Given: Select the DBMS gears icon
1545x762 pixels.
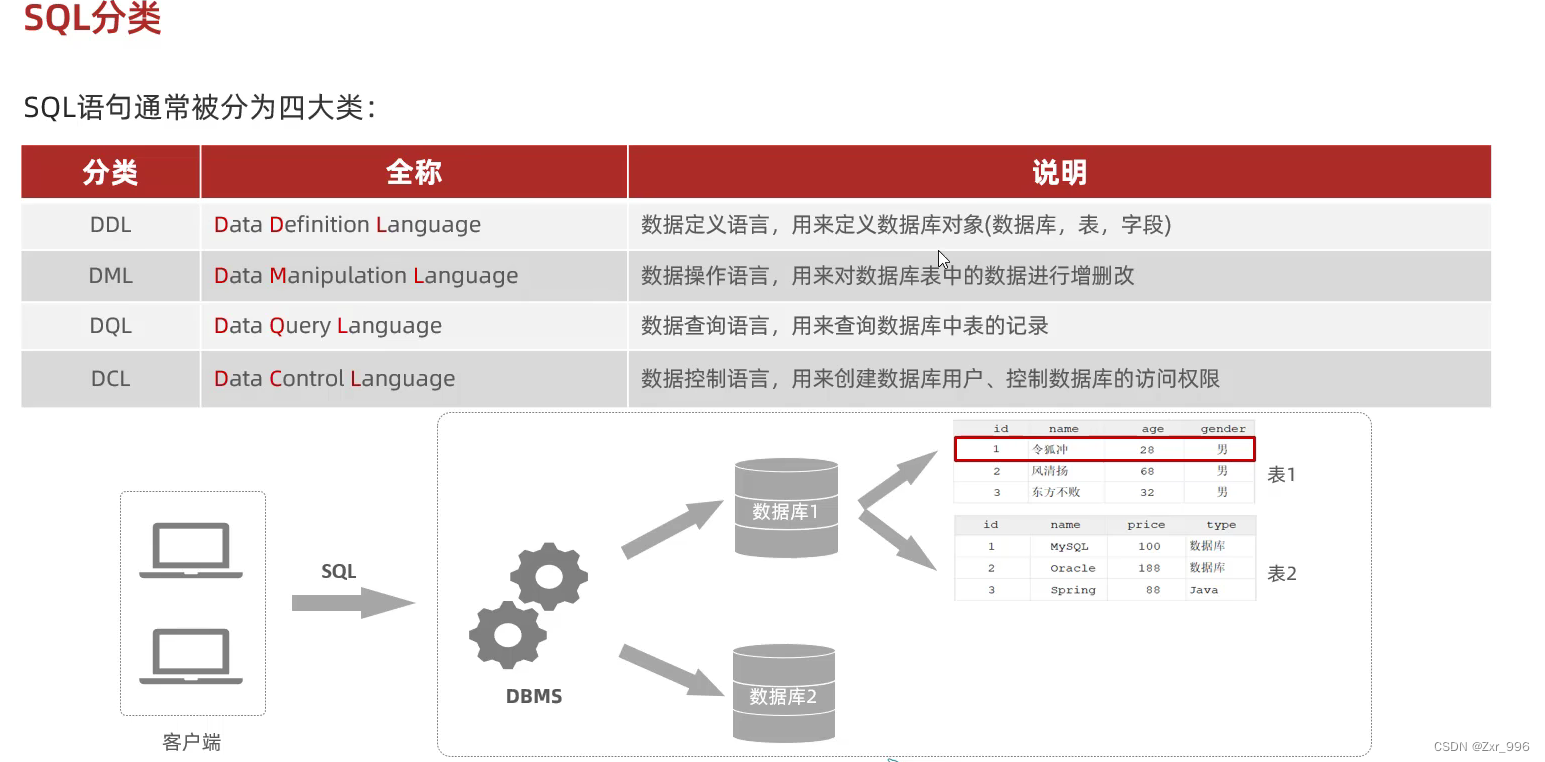Looking at the screenshot, I should click(x=530, y=600).
